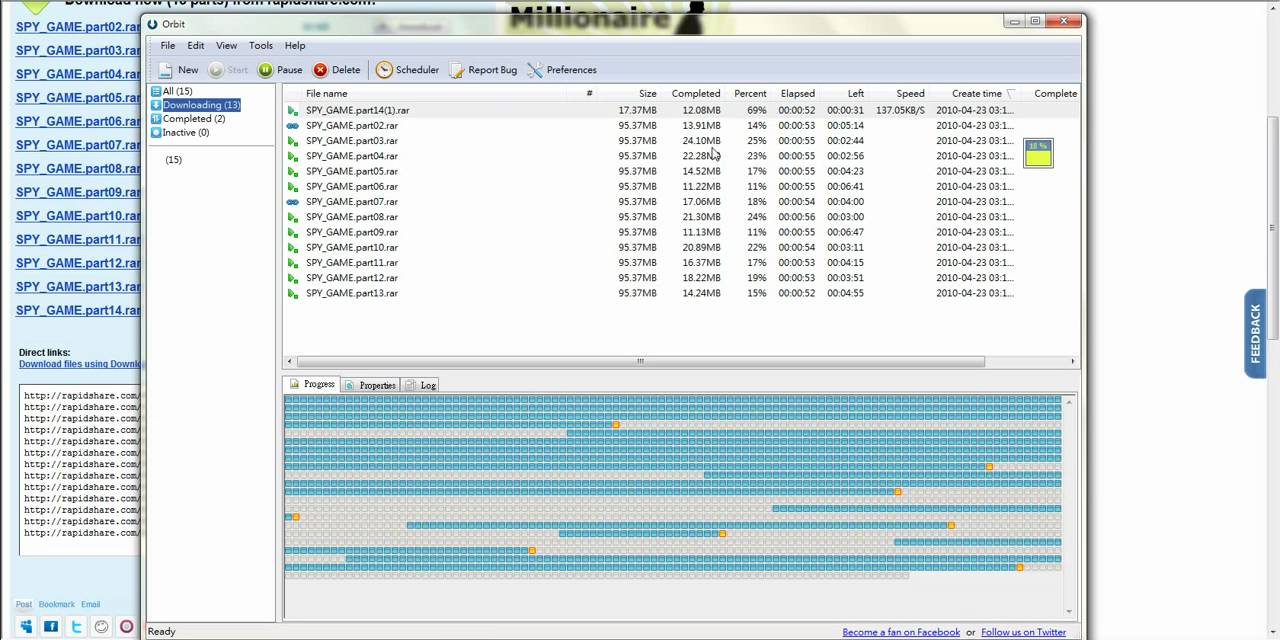The width and height of the screenshot is (1280, 640).
Task: Open the Tools menu
Action: (x=261, y=45)
